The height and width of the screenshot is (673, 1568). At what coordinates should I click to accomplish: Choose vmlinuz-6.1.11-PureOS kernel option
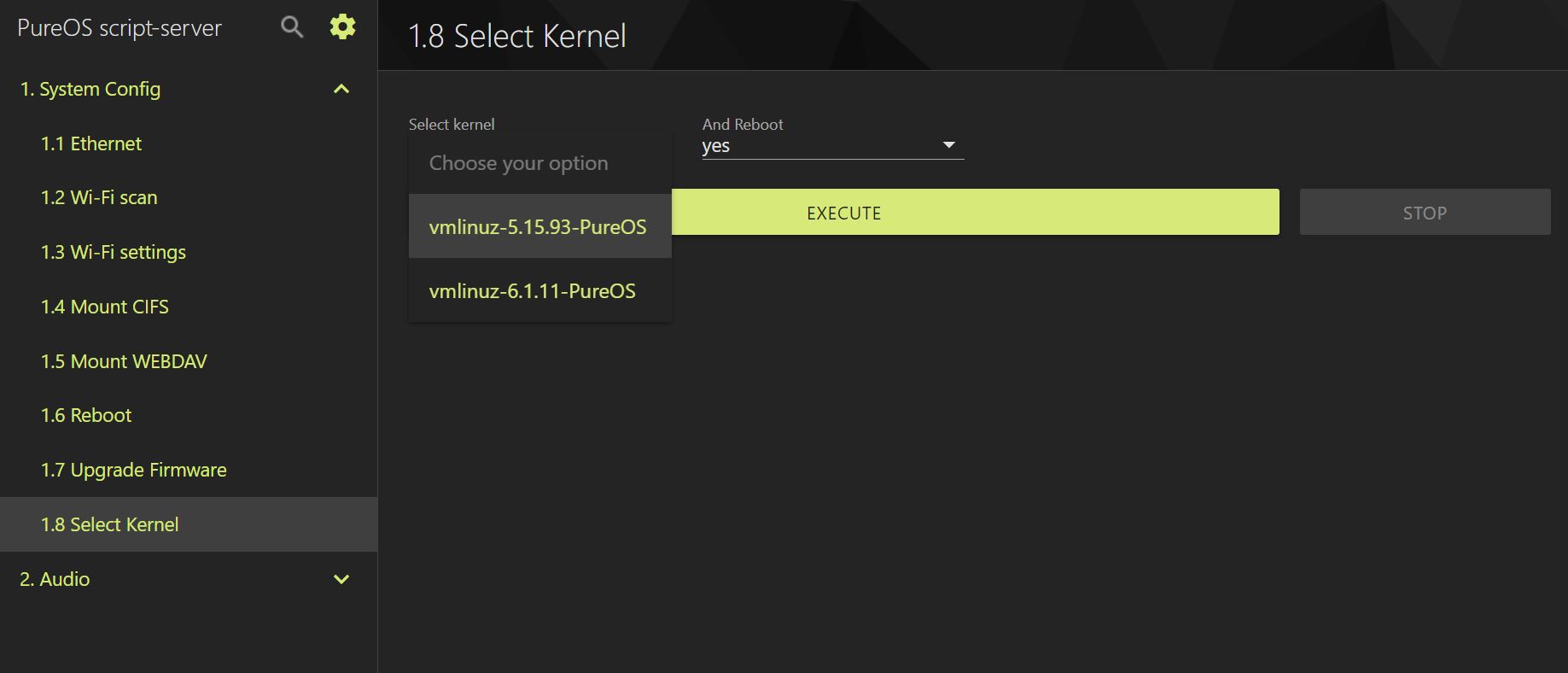[533, 291]
